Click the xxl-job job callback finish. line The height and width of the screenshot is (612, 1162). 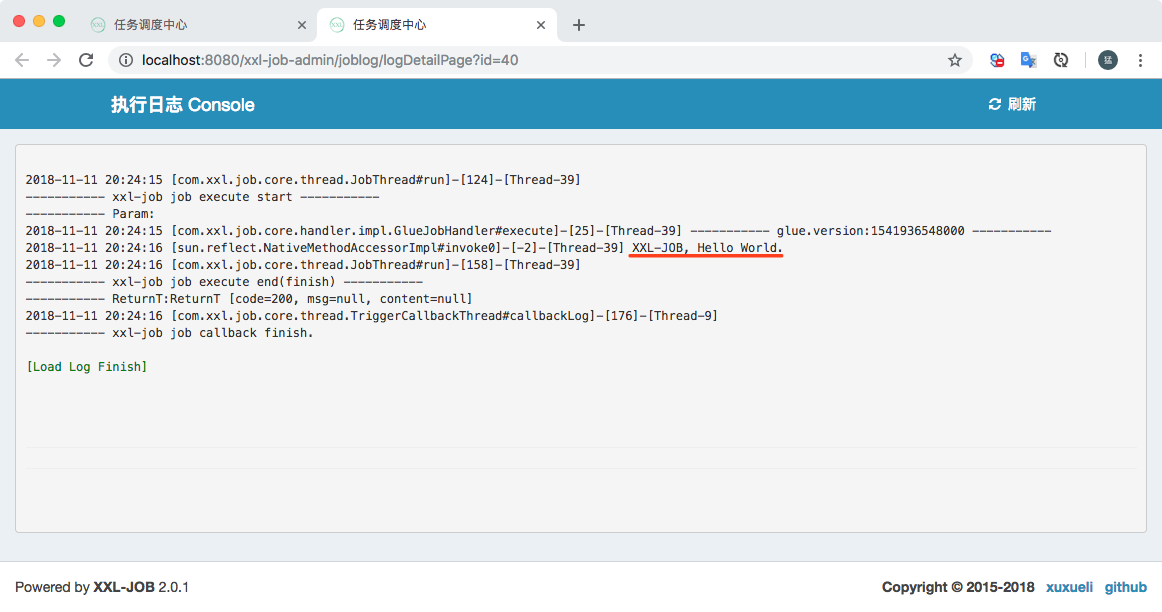(x=170, y=333)
